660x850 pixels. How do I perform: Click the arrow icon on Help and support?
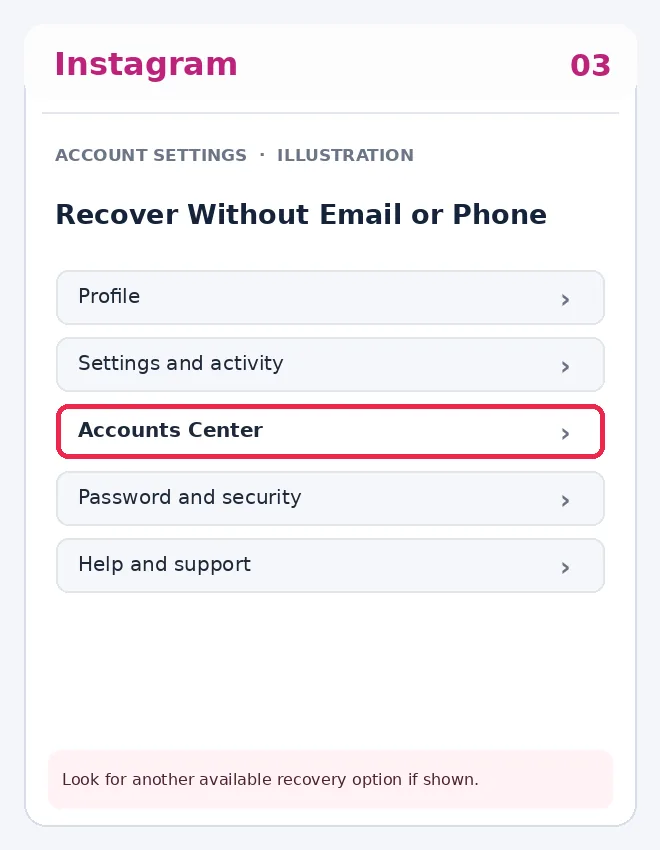click(565, 568)
